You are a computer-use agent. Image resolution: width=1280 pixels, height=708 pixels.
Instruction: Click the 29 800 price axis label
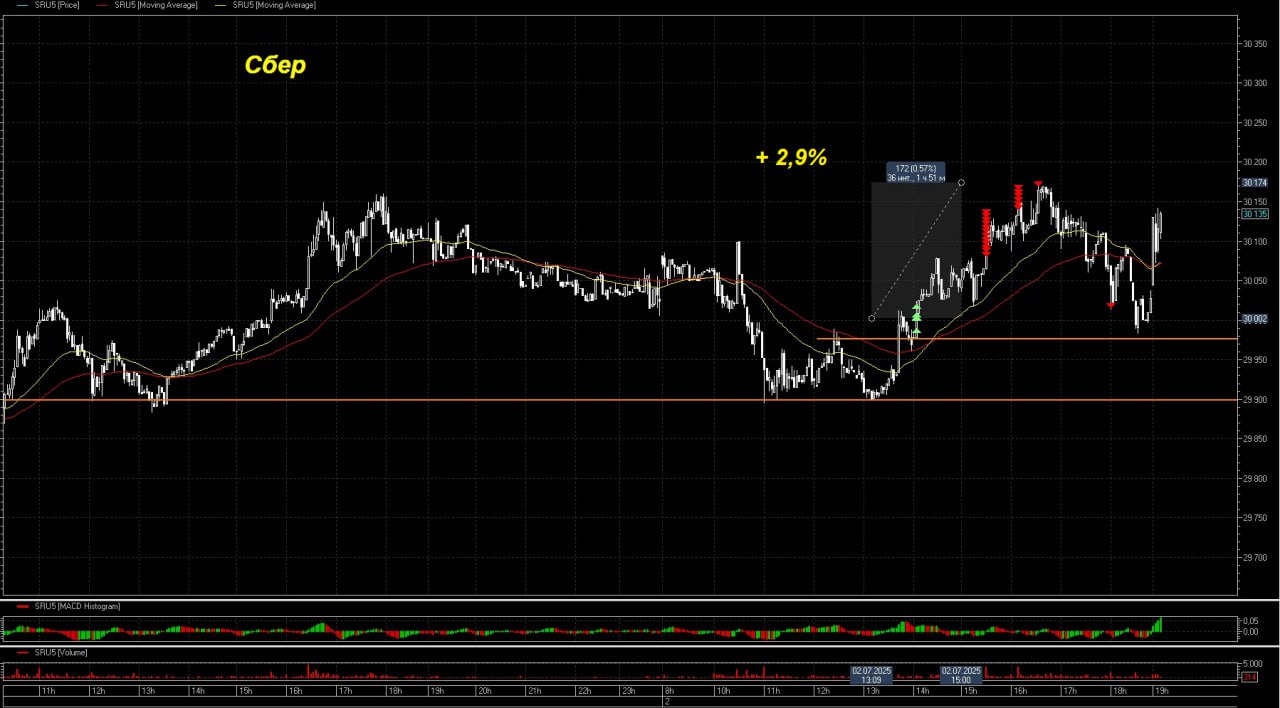[1256, 479]
